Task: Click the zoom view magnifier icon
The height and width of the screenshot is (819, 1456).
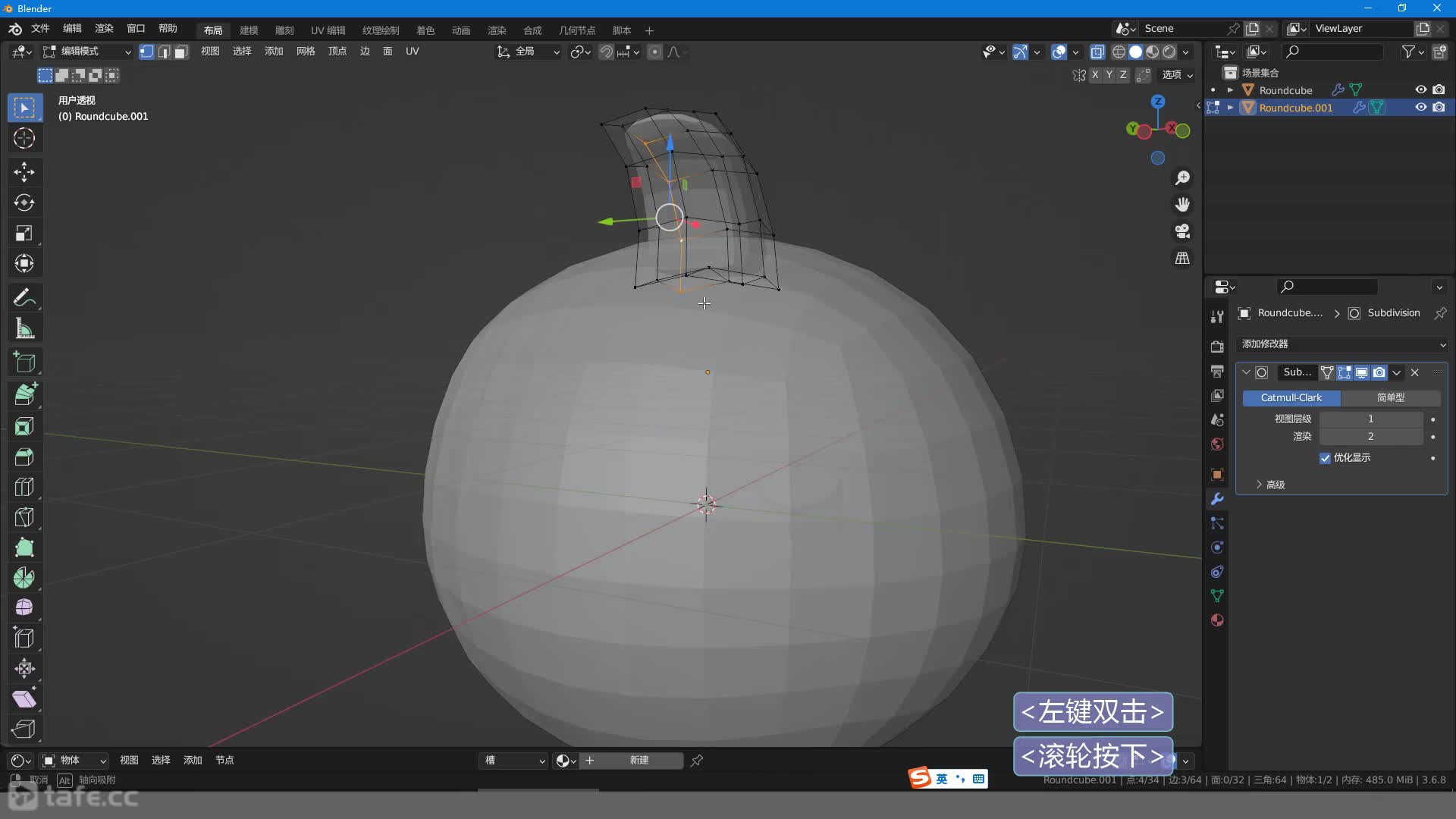Action: pyautogui.click(x=1182, y=178)
